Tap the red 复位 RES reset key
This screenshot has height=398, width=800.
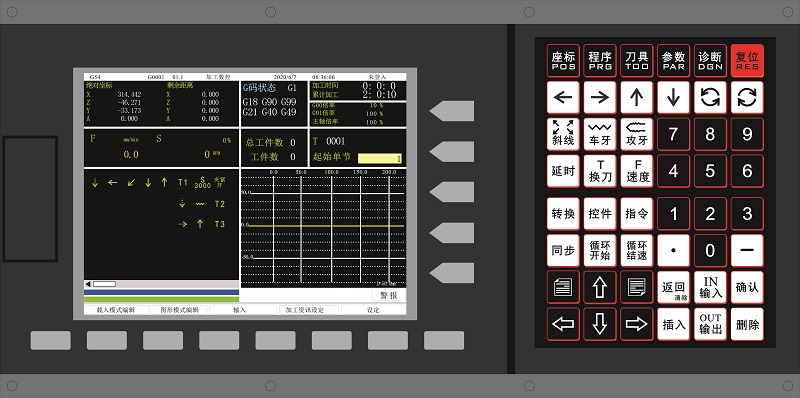click(x=747, y=61)
